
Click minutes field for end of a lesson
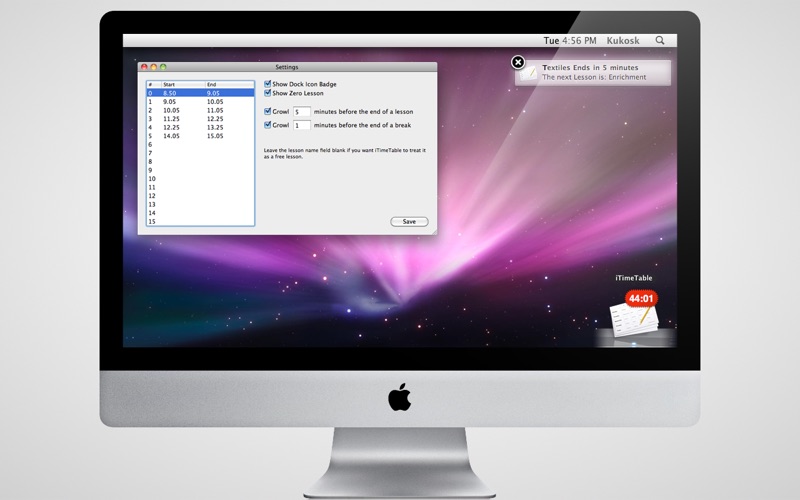(302, 112)
